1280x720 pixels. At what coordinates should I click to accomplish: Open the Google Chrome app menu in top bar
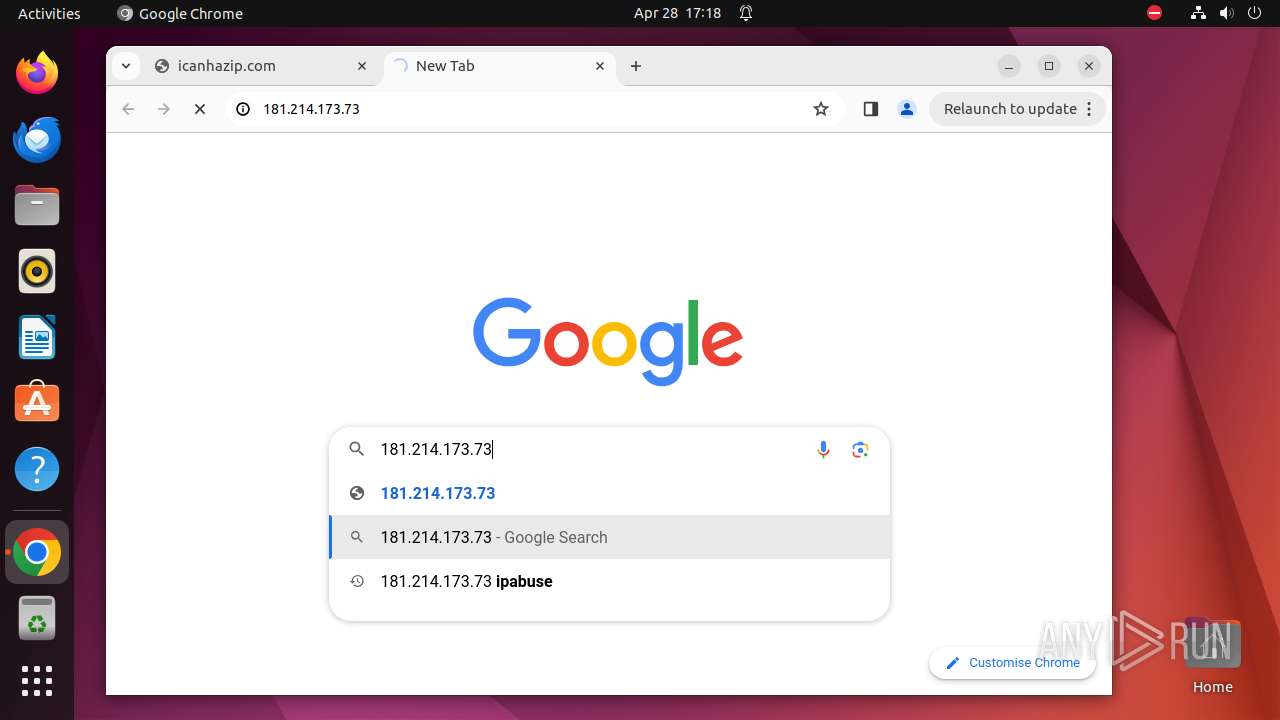[x=180, y=13]
